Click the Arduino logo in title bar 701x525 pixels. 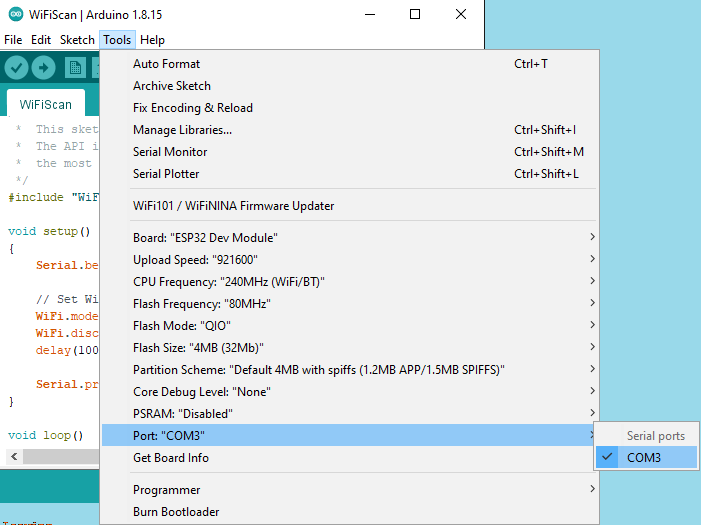click(16, 14)
